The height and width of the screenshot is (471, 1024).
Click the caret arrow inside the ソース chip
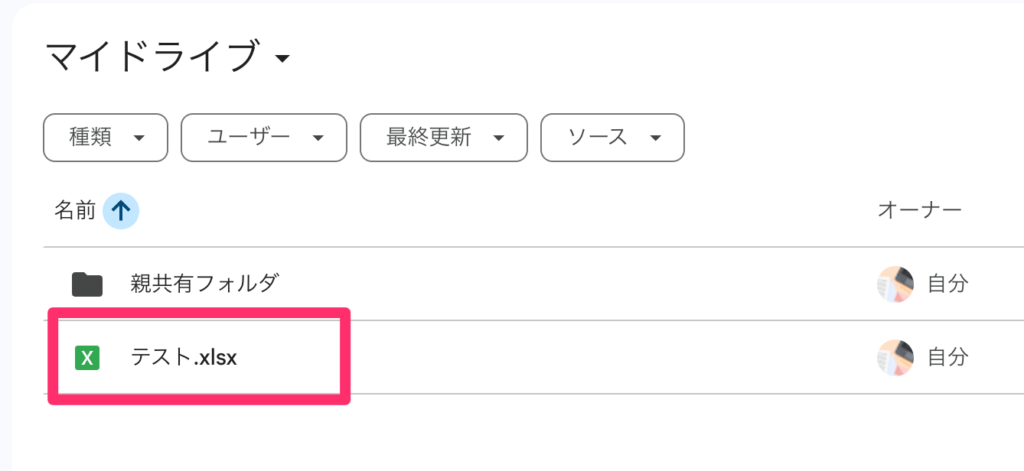click(656, 138)
